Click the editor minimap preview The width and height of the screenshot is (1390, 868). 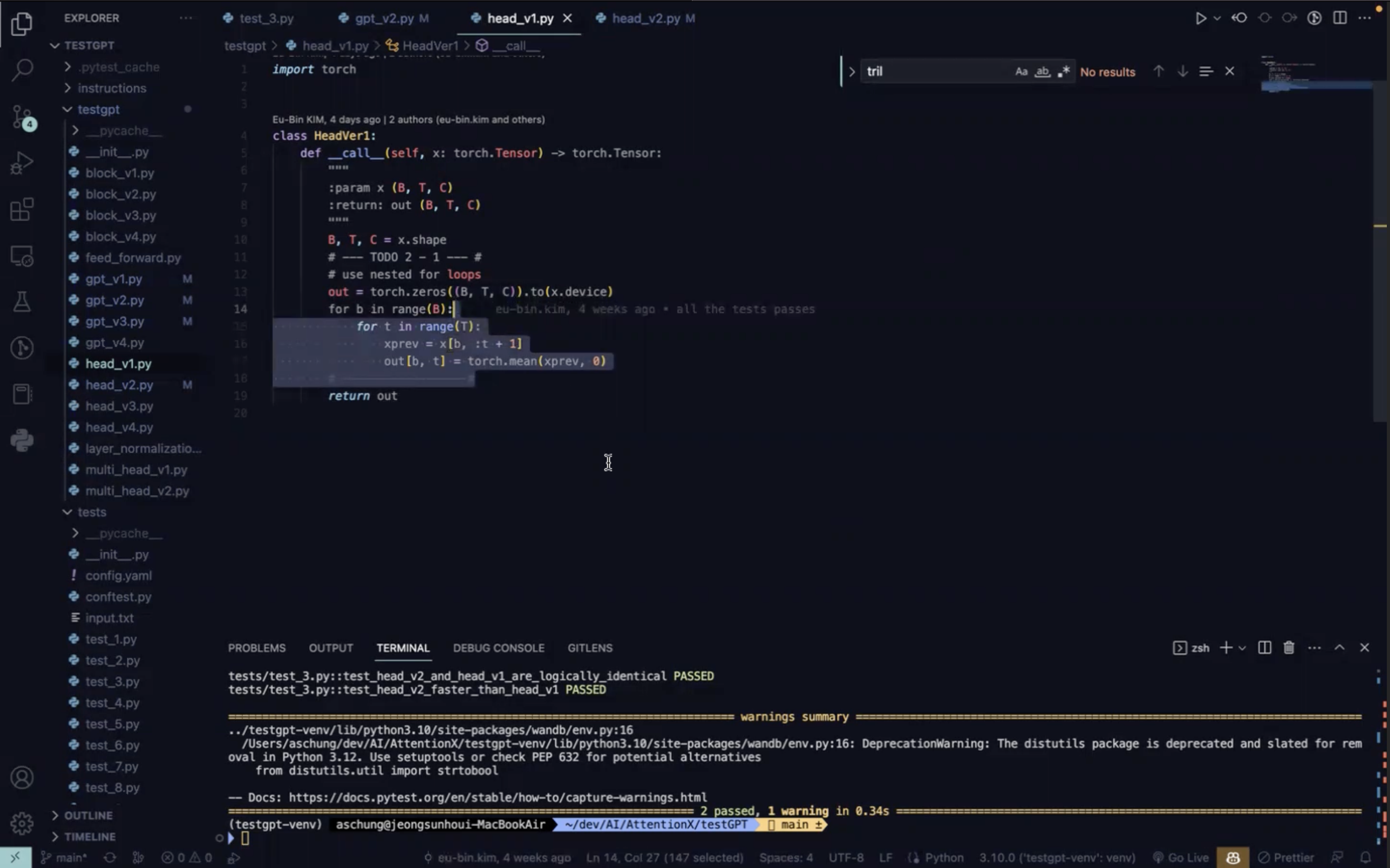click(x=1316, y=75)
